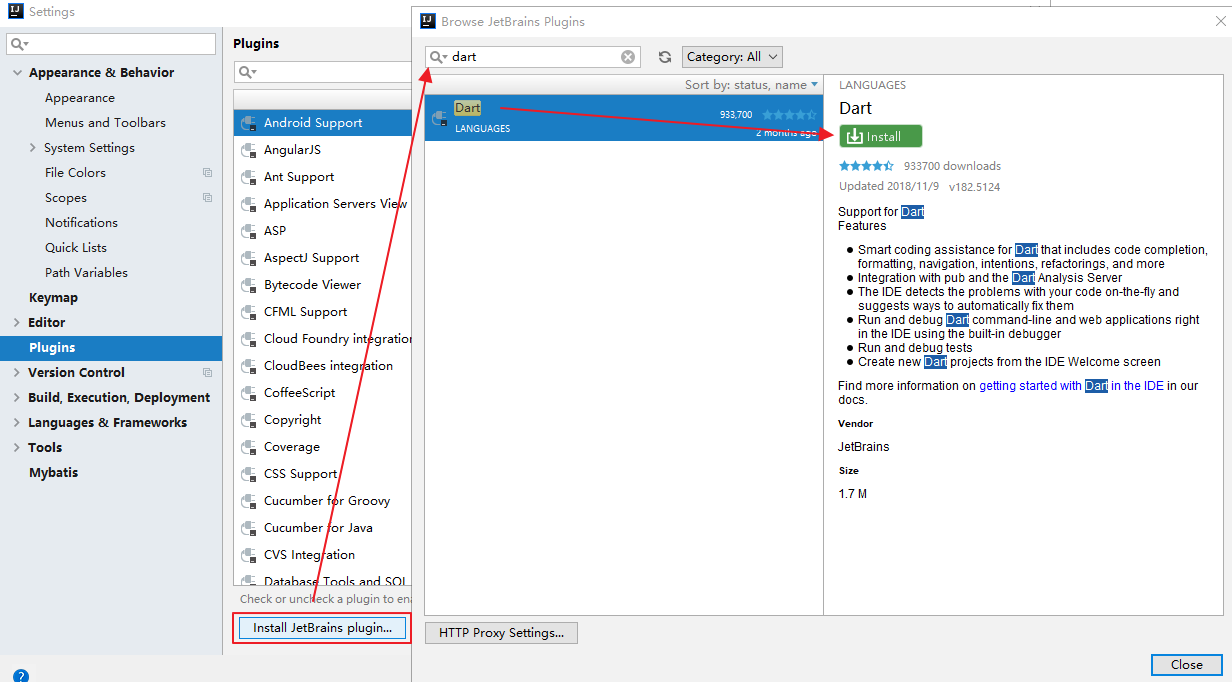1232x682 pixels.
Task: Open the Mybatis settings page
Action: click(x=53, y=473)
